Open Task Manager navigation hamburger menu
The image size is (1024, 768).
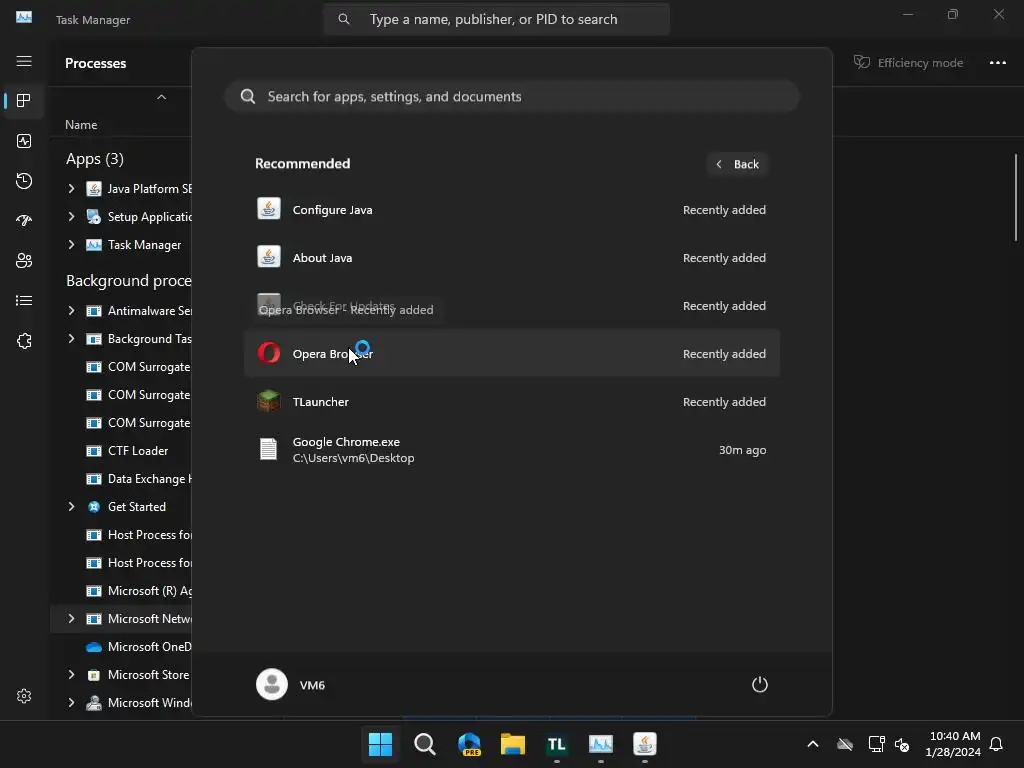[24, 61]
